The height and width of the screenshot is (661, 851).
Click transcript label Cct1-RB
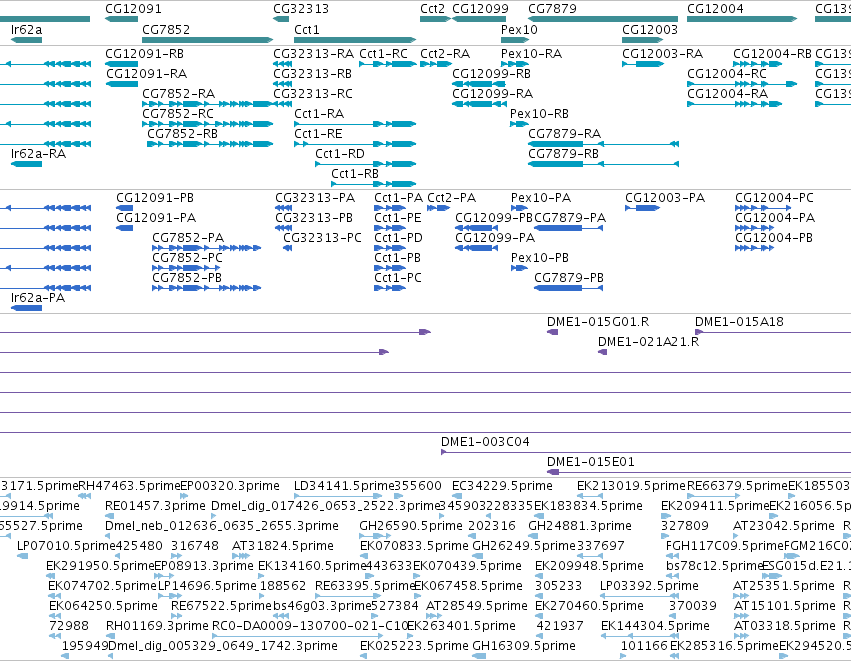point(355,174)
